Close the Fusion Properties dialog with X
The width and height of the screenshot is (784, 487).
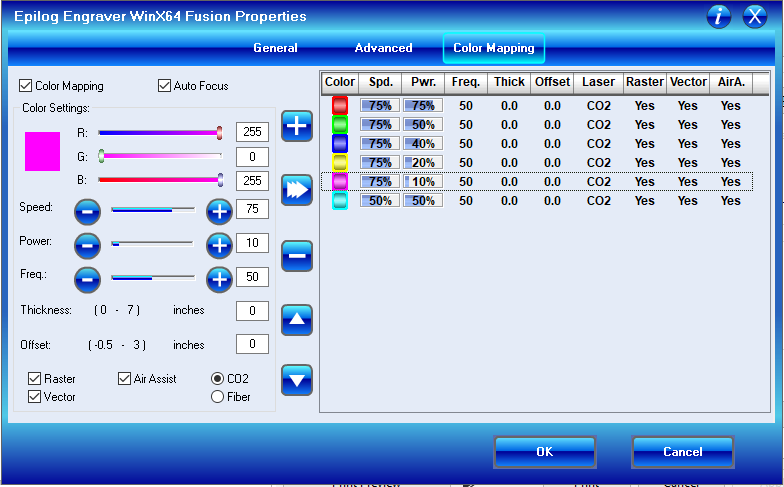tap(754, 16)
